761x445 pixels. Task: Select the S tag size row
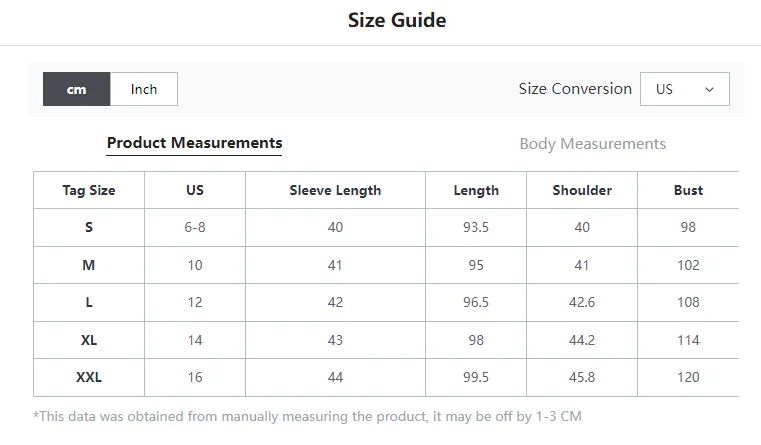pyautogui.click(x=386, y=228)
